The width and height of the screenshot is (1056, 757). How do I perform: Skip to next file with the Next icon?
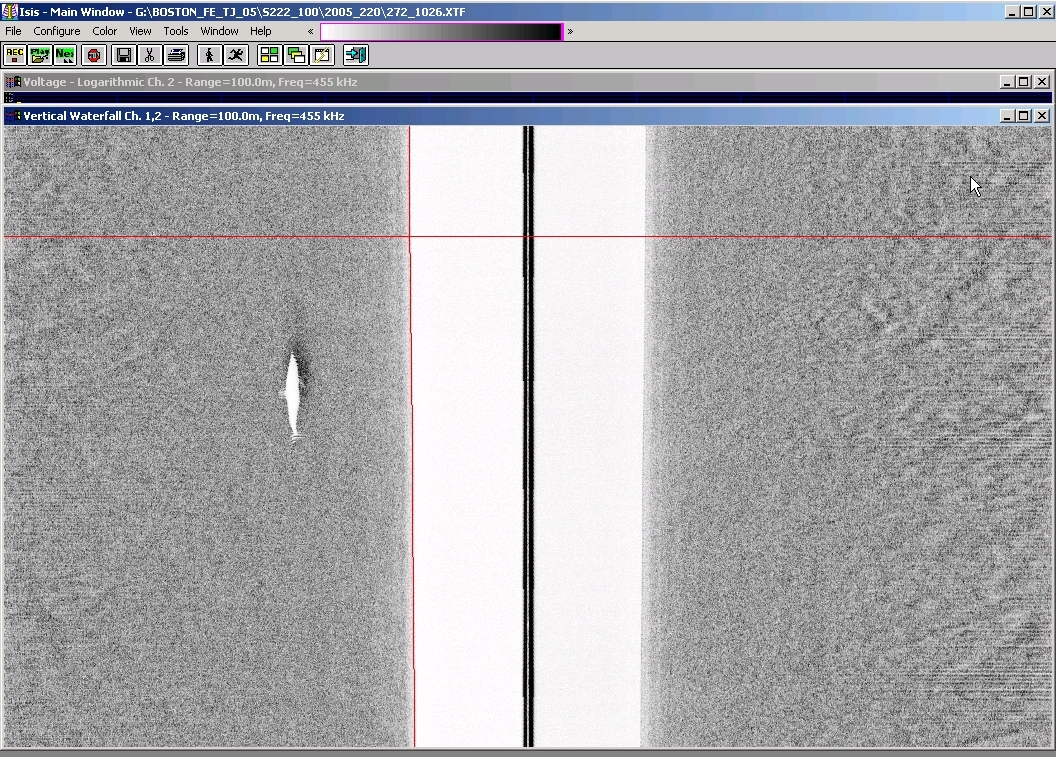(x=64, y=55)
